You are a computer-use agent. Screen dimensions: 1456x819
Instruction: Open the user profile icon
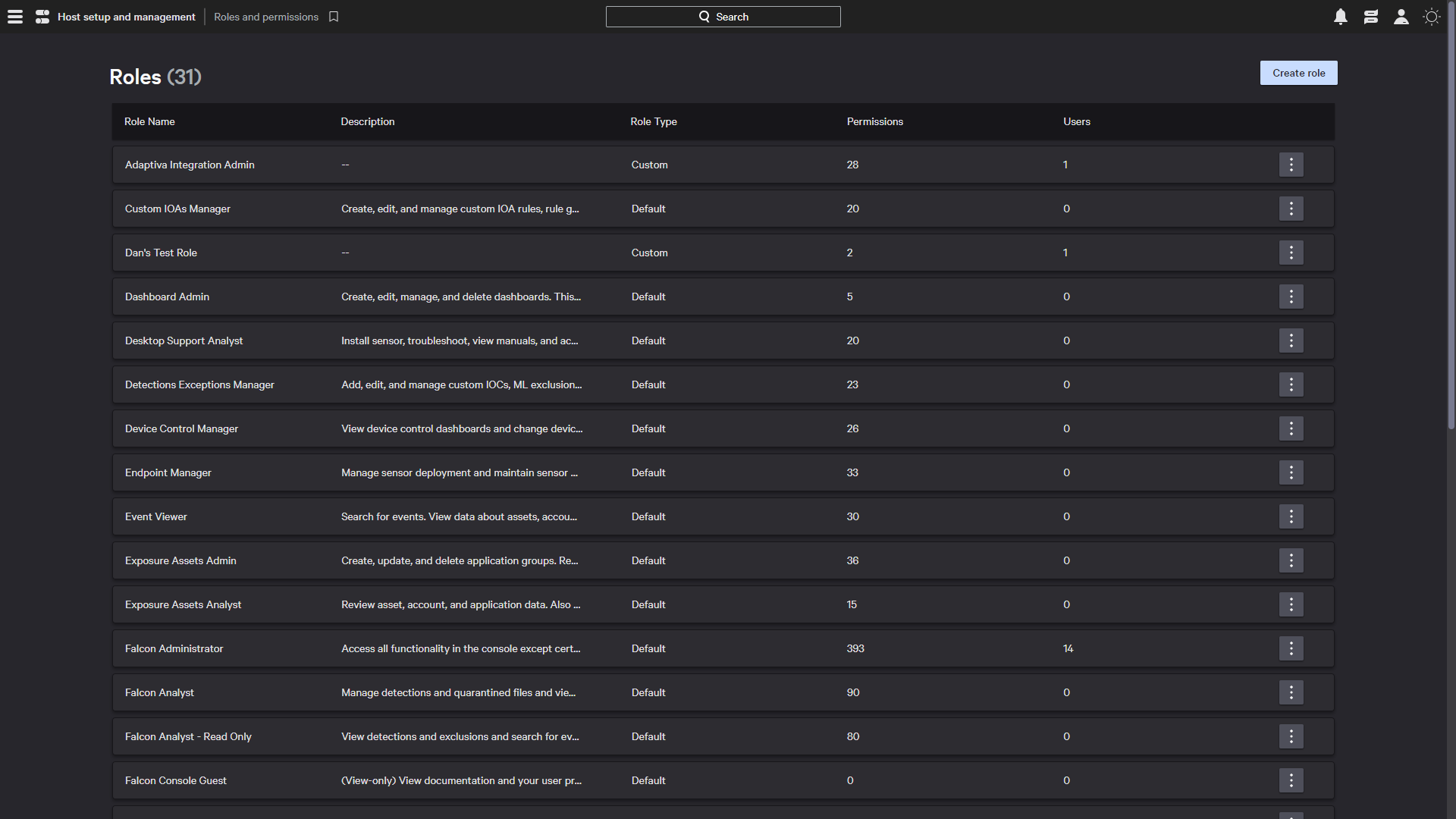1401,17
